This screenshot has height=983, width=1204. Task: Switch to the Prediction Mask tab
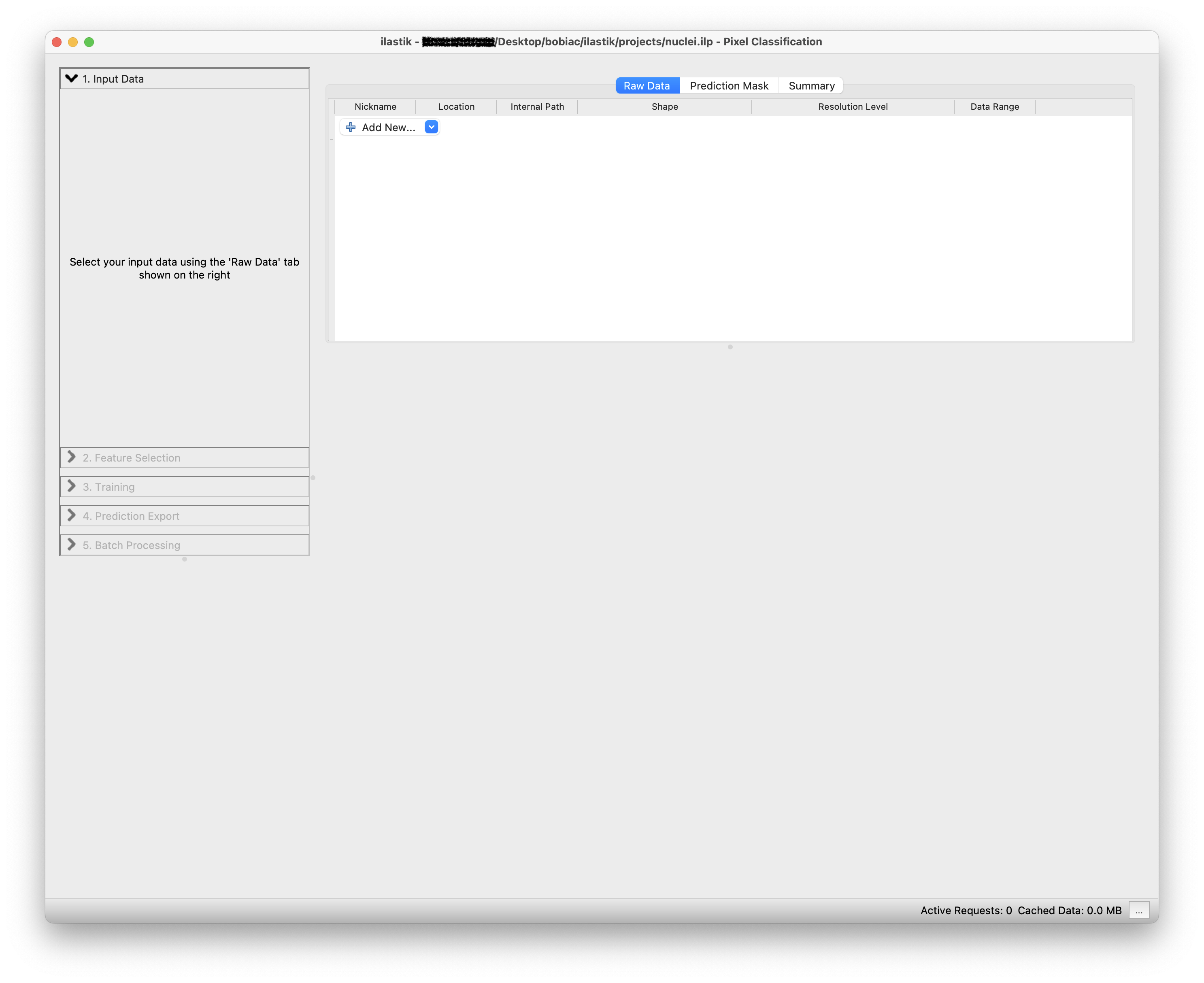[x=729, y=85]
